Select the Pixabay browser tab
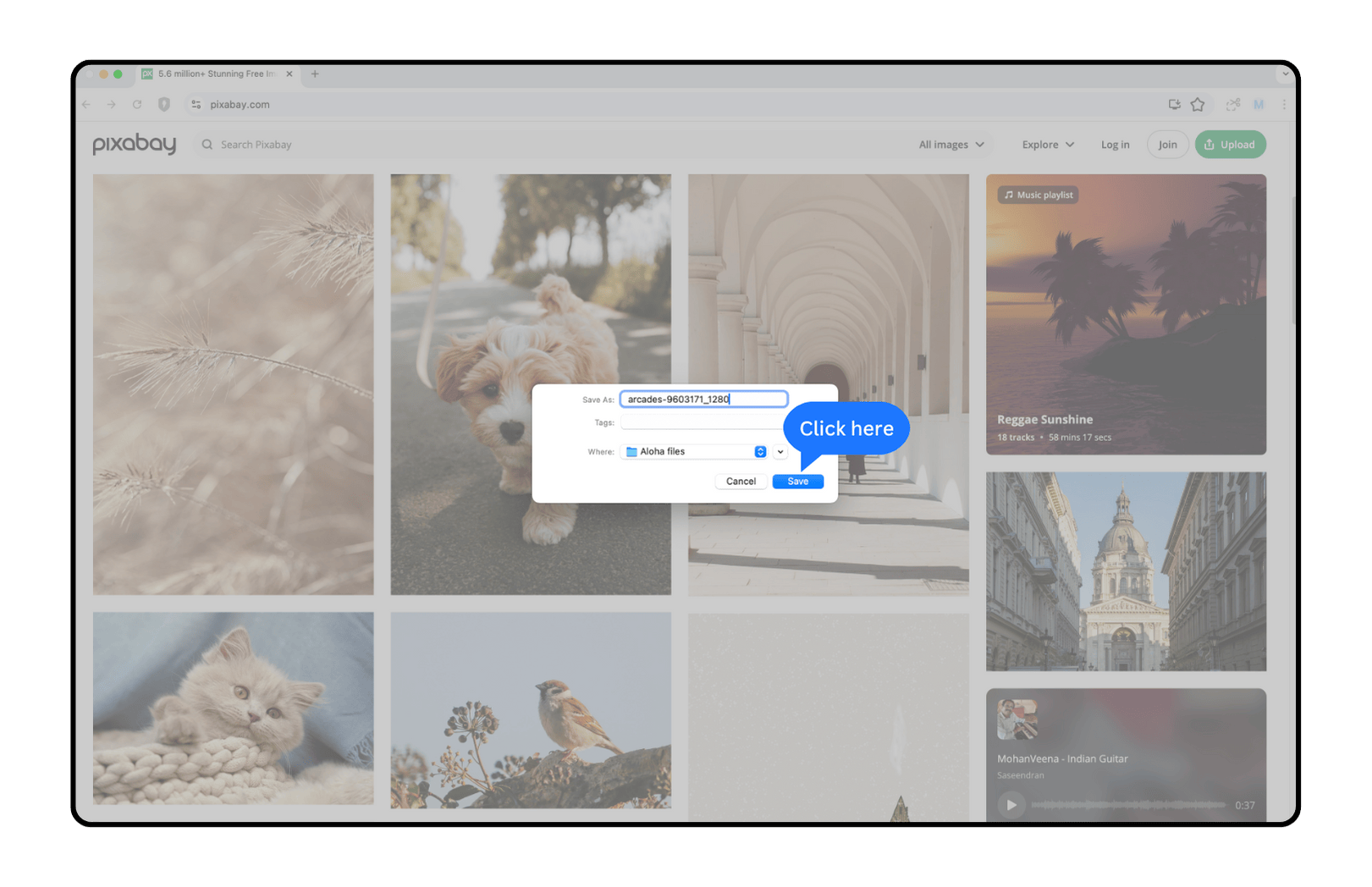 pyautogui.click(x=218, y=74)
